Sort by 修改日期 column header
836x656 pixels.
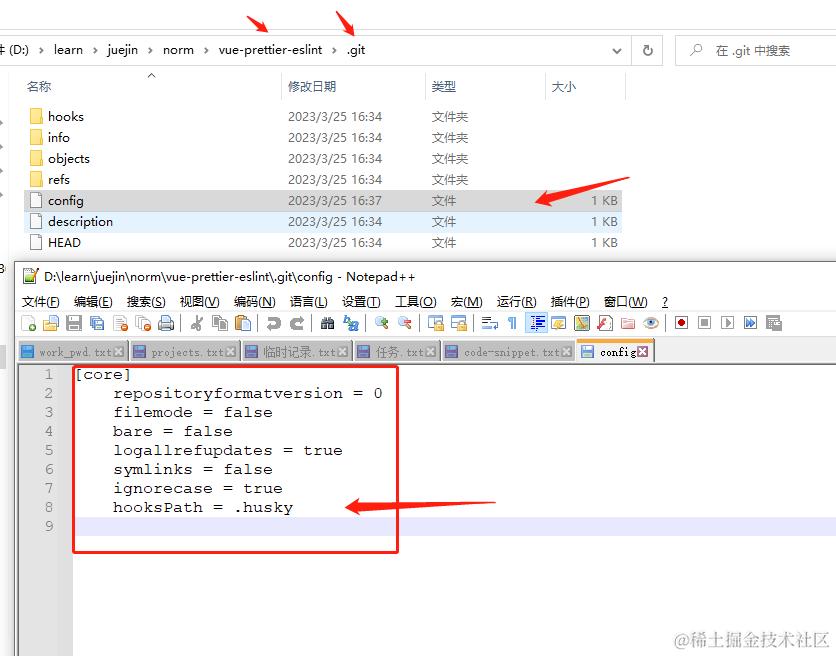[x=312, y=86]
